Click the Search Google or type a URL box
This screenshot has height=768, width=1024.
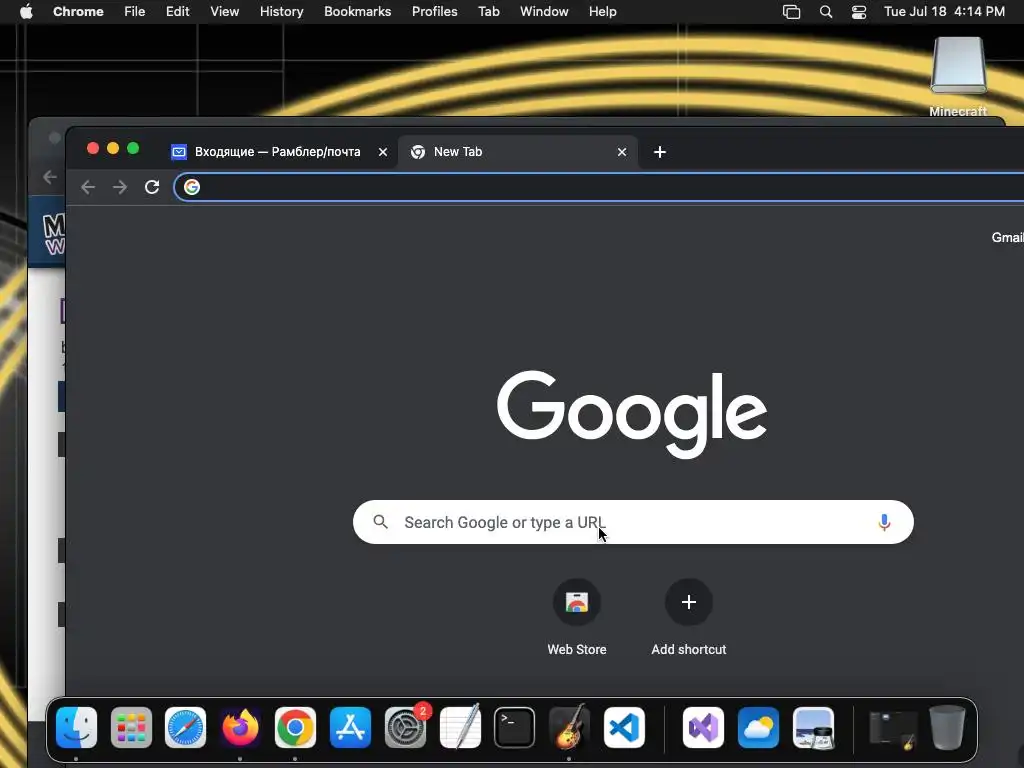tap(633, 522)
